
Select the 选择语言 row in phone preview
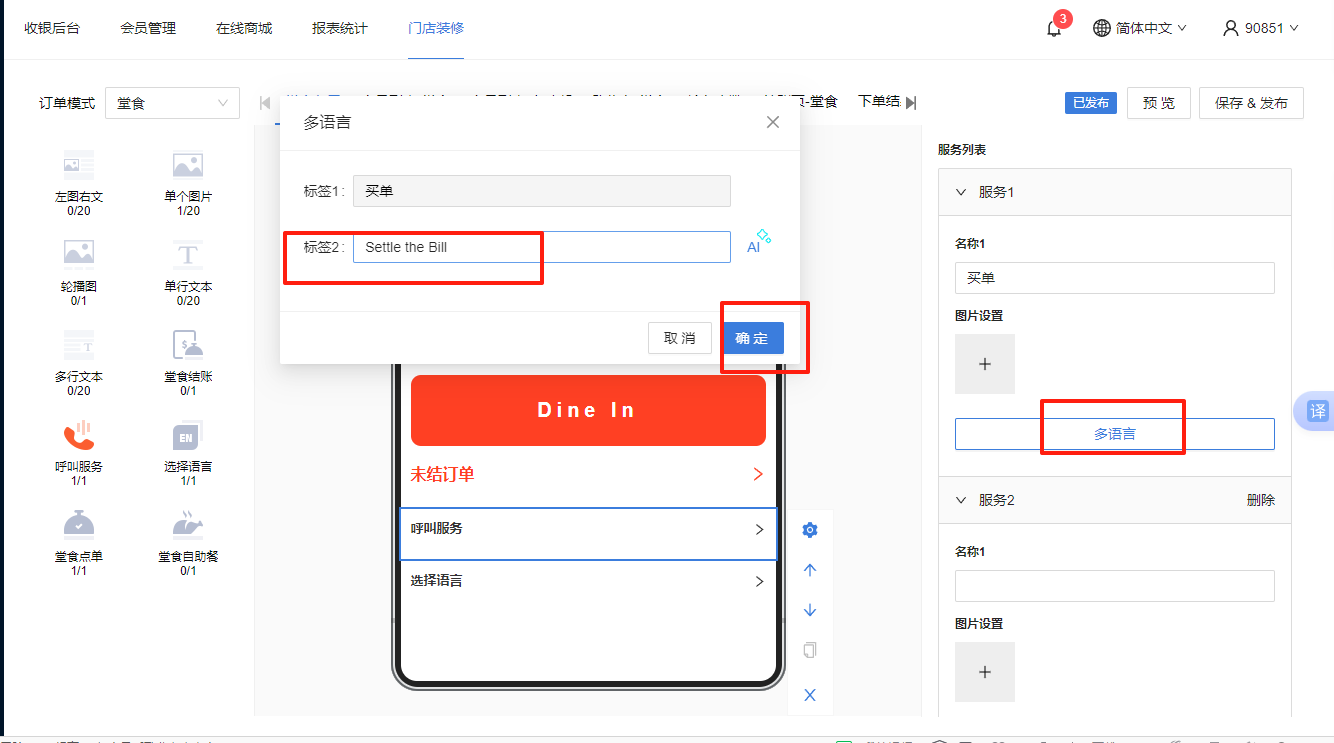coord(588,581)
